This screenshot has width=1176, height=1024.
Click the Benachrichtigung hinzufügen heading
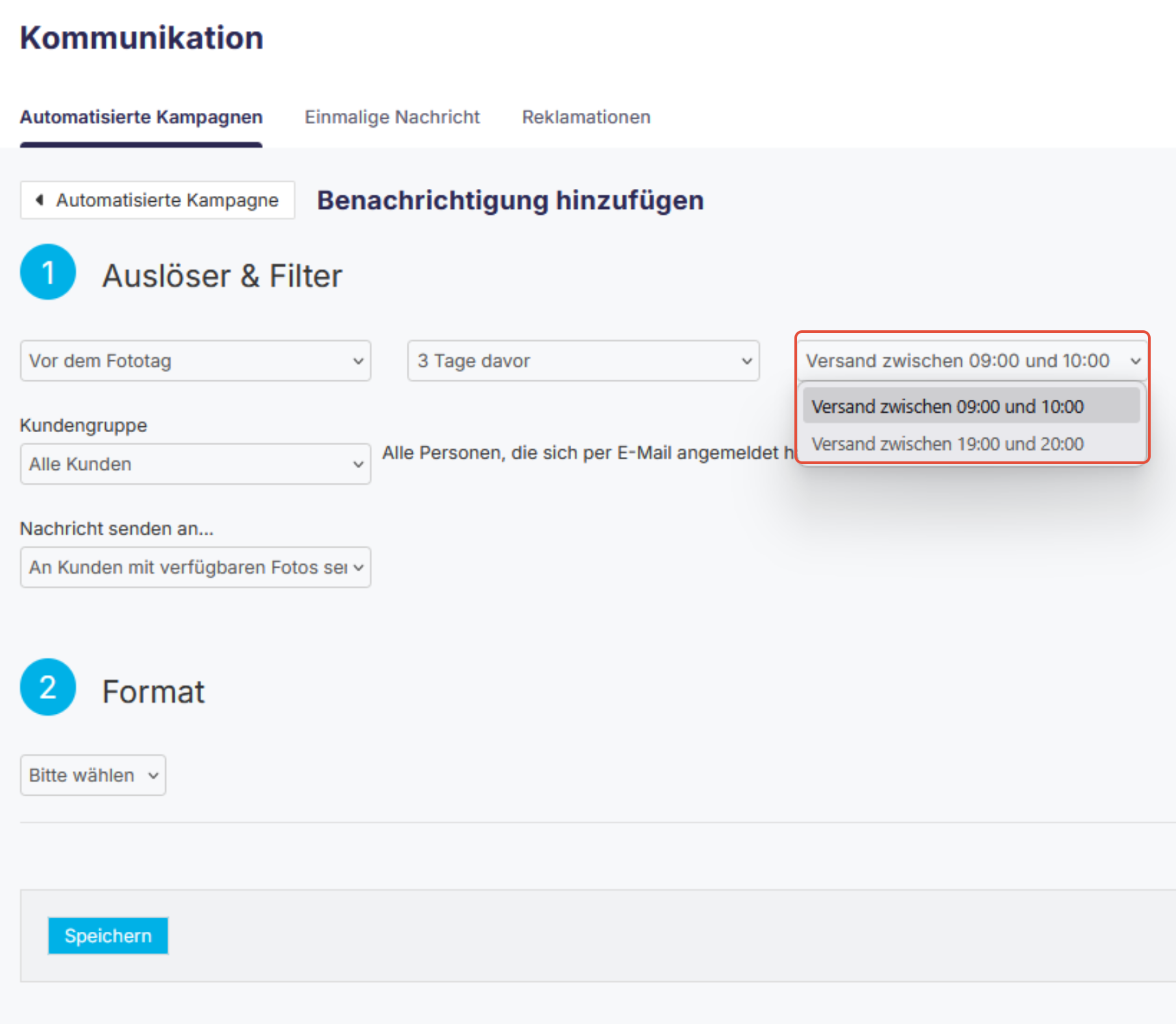510,201
